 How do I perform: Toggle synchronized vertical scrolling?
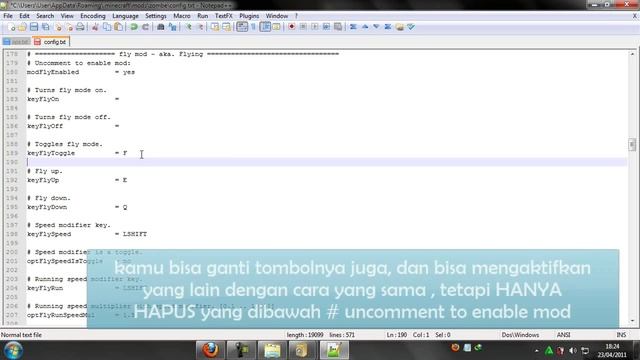(215, 27)
